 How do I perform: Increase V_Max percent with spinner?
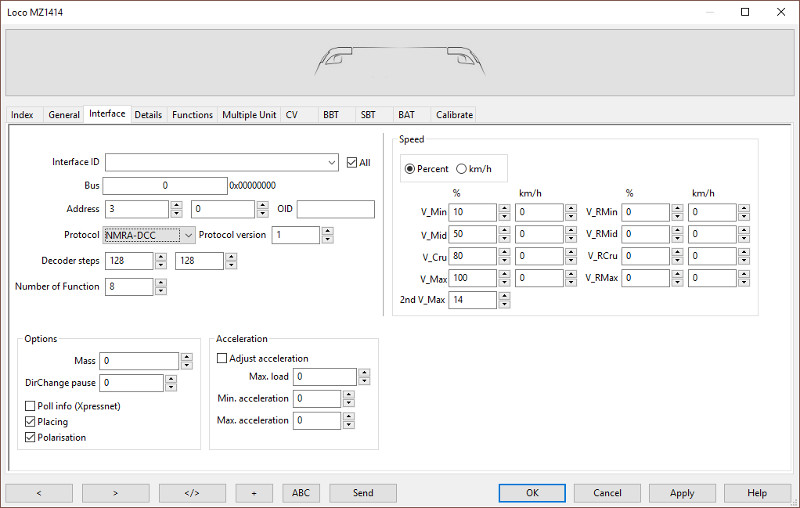tap(504, 274)
